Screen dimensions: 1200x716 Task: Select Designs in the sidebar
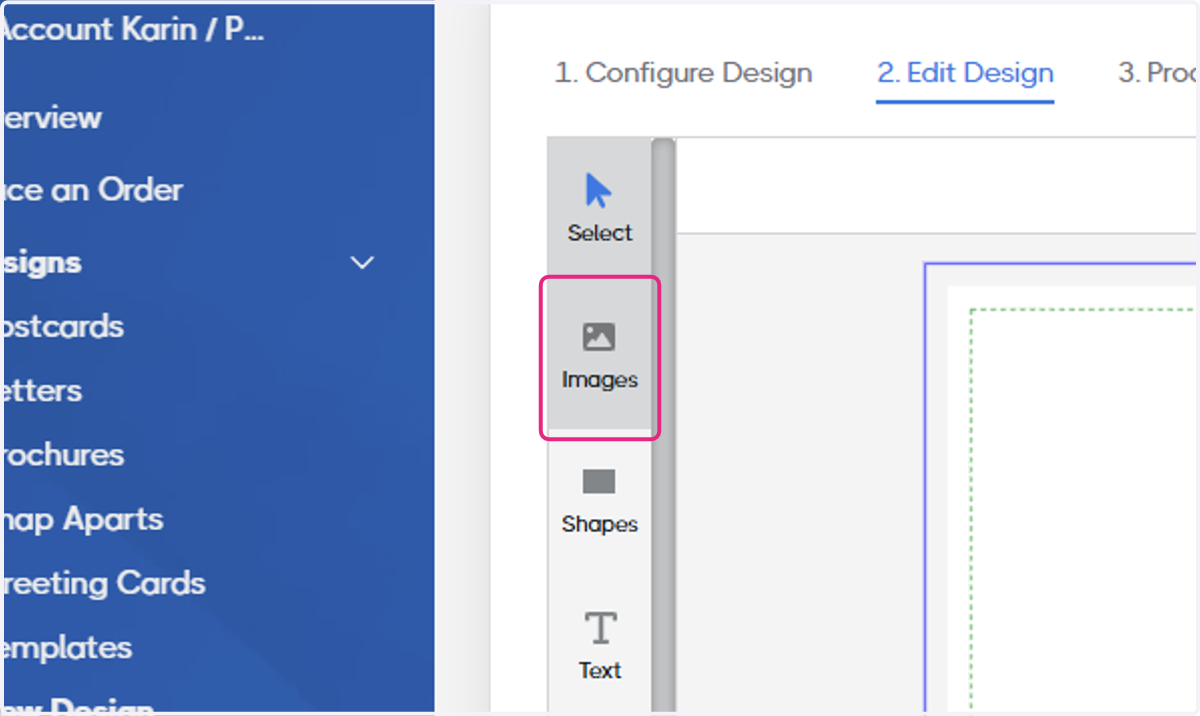(x=43, y=263)
